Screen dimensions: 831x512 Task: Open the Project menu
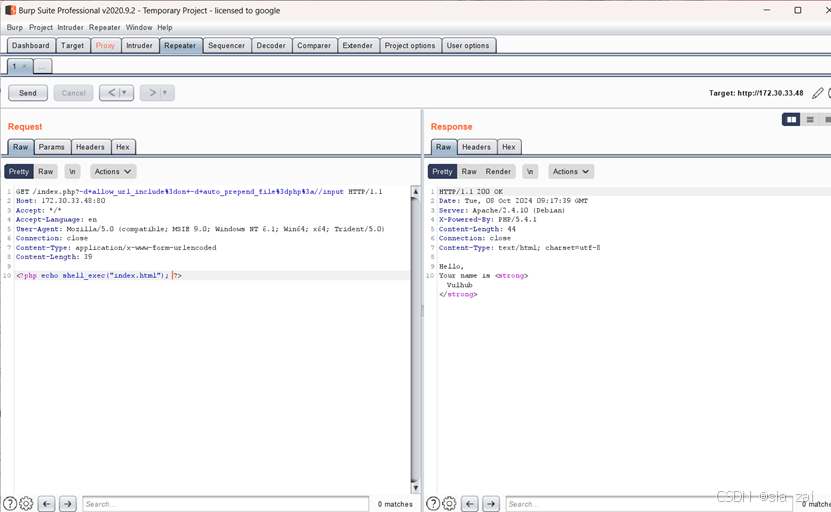point(41,28)
